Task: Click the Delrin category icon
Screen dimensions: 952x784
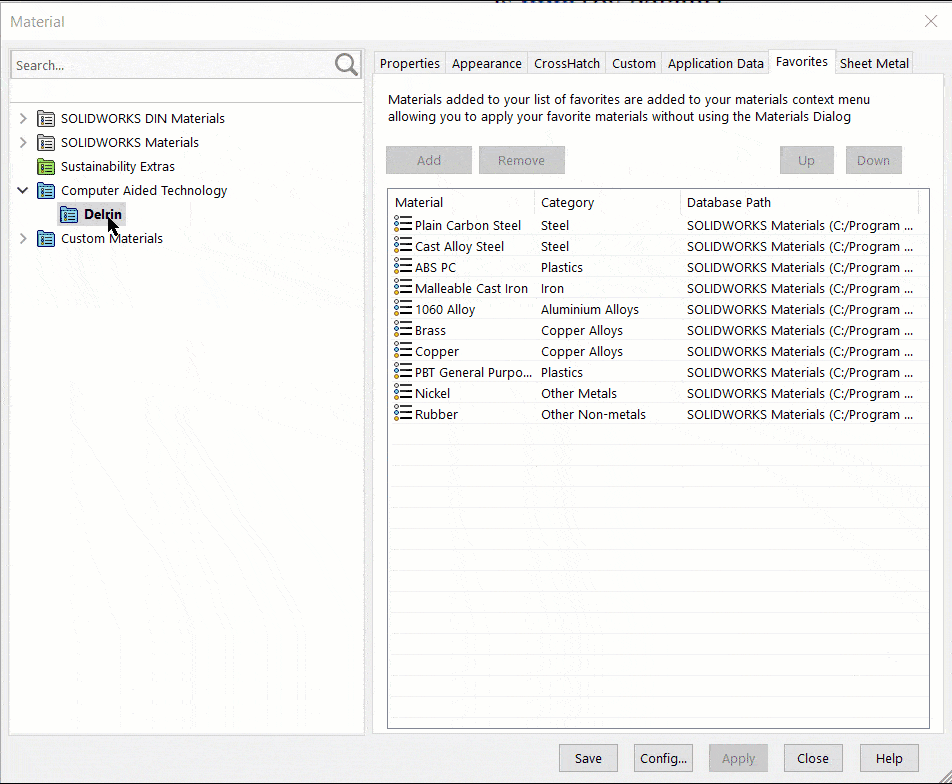Action: click(x=69, y=214)
